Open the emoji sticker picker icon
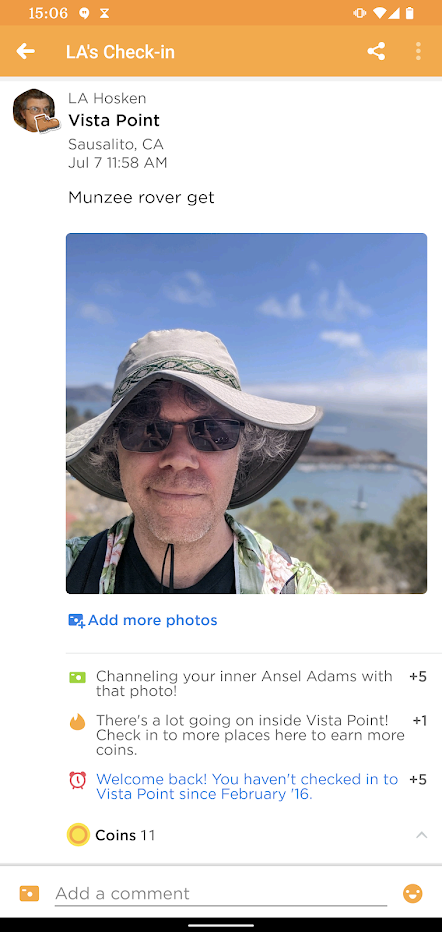442x932 pixels. [x=413, y=893]
